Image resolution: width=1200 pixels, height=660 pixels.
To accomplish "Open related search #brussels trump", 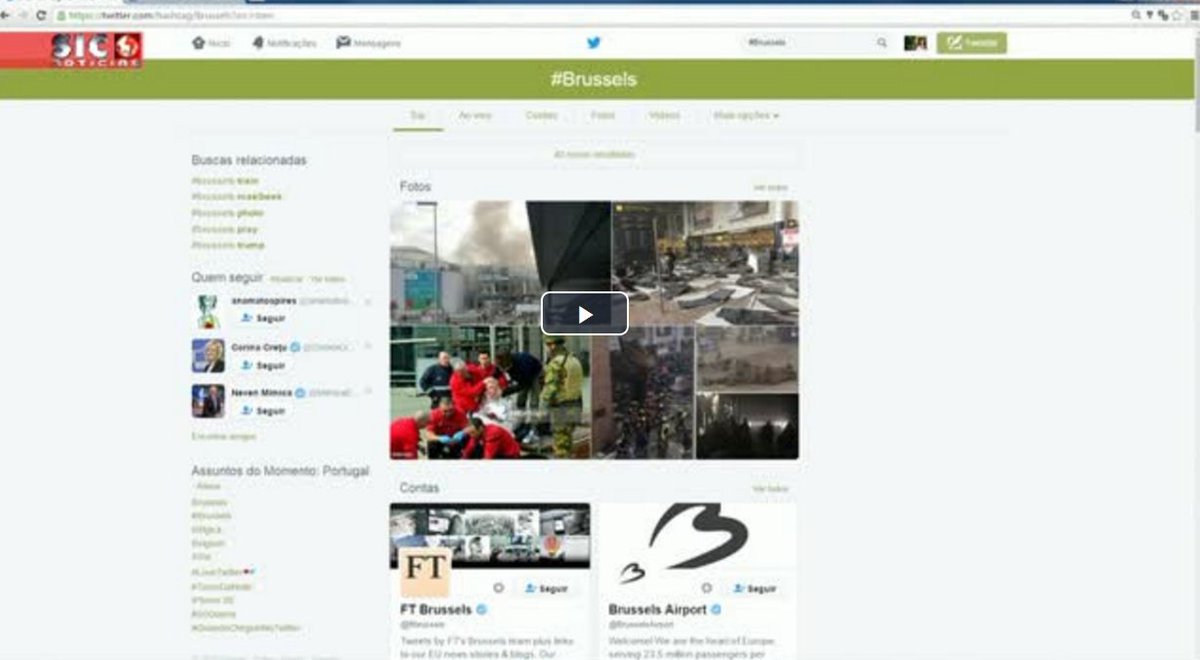I will pyautogui.click(x=228, y=245).
